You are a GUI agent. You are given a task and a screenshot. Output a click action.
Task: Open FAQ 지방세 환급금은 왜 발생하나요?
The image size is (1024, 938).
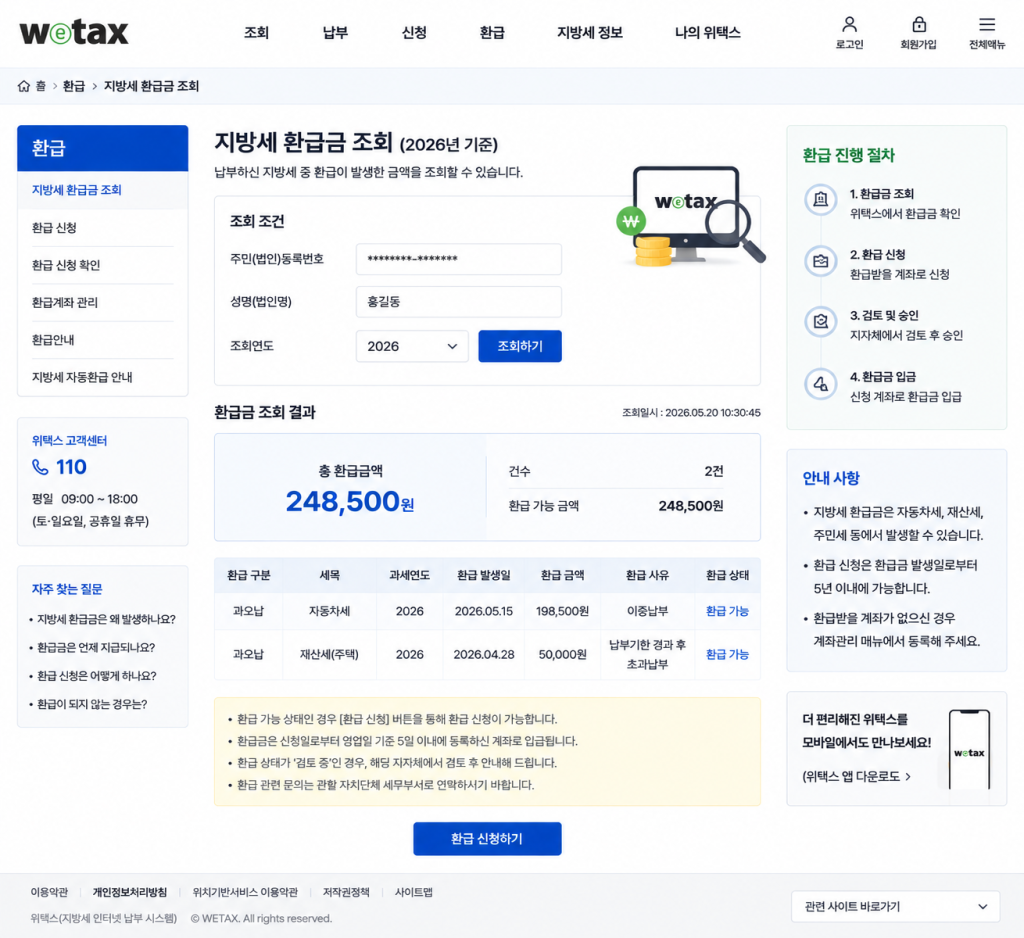tap(106, 619)
